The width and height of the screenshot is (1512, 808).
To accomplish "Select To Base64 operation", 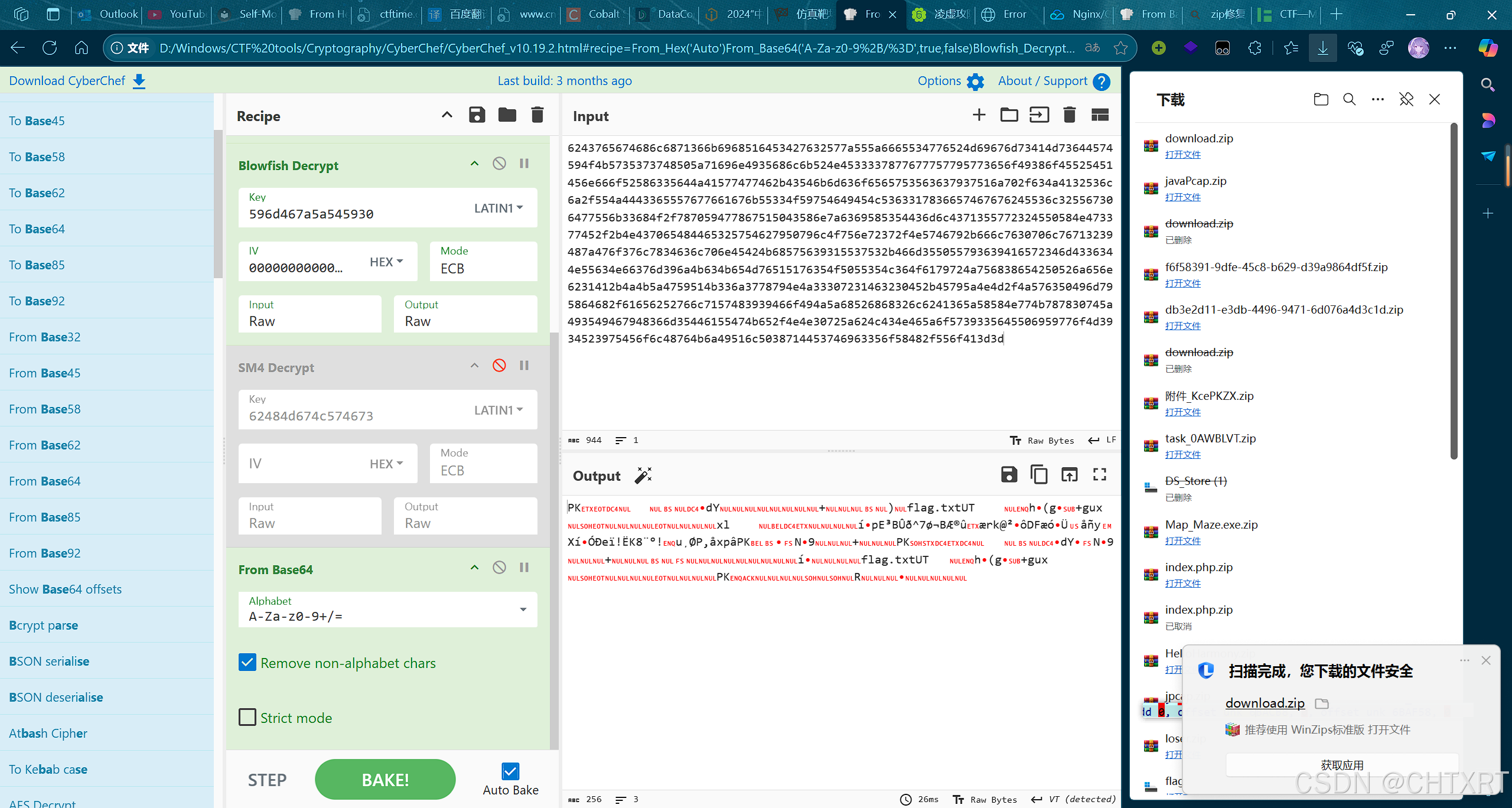I will coord(106,229).
